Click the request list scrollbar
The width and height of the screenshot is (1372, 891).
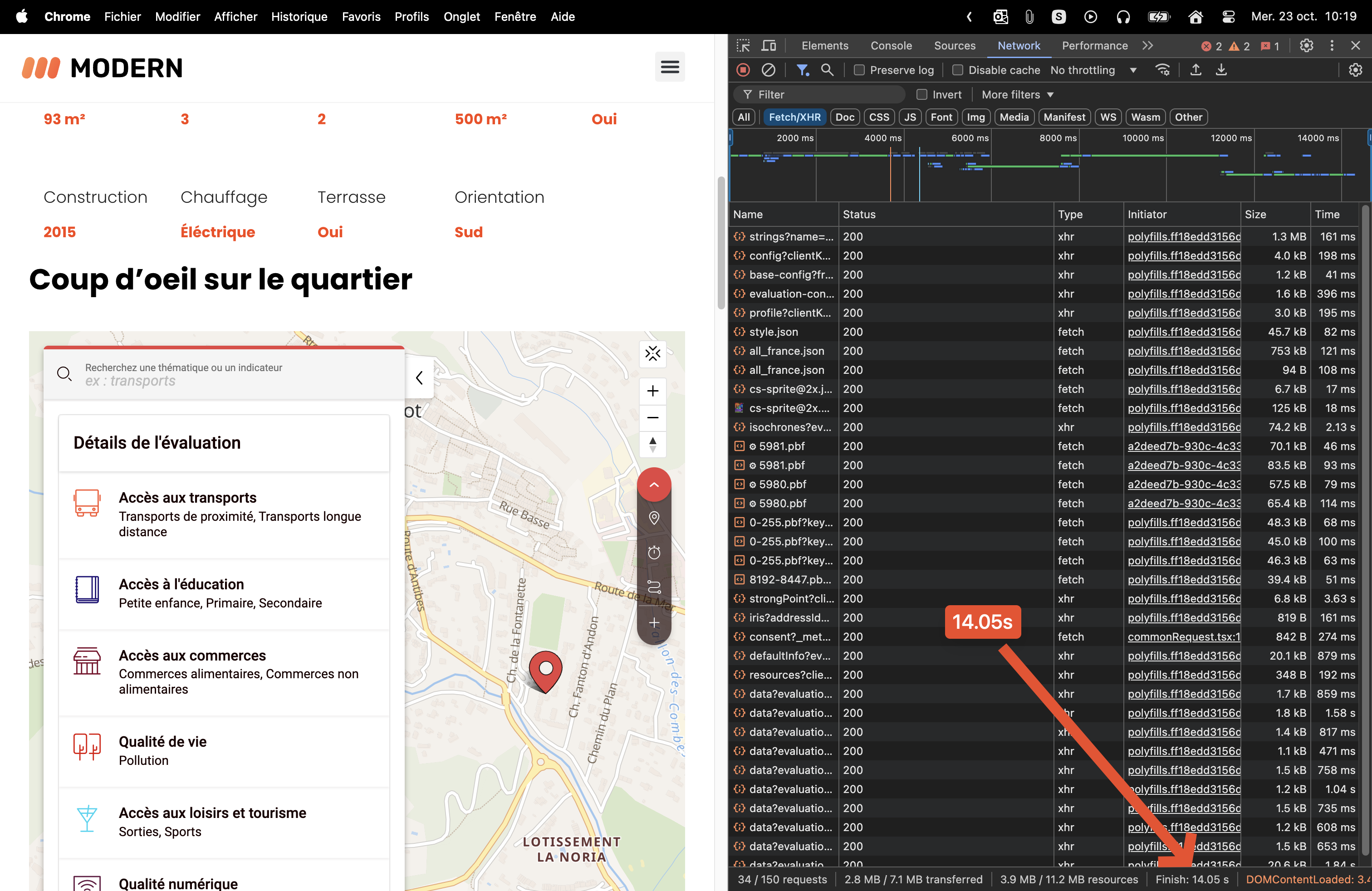(1365, 530)
